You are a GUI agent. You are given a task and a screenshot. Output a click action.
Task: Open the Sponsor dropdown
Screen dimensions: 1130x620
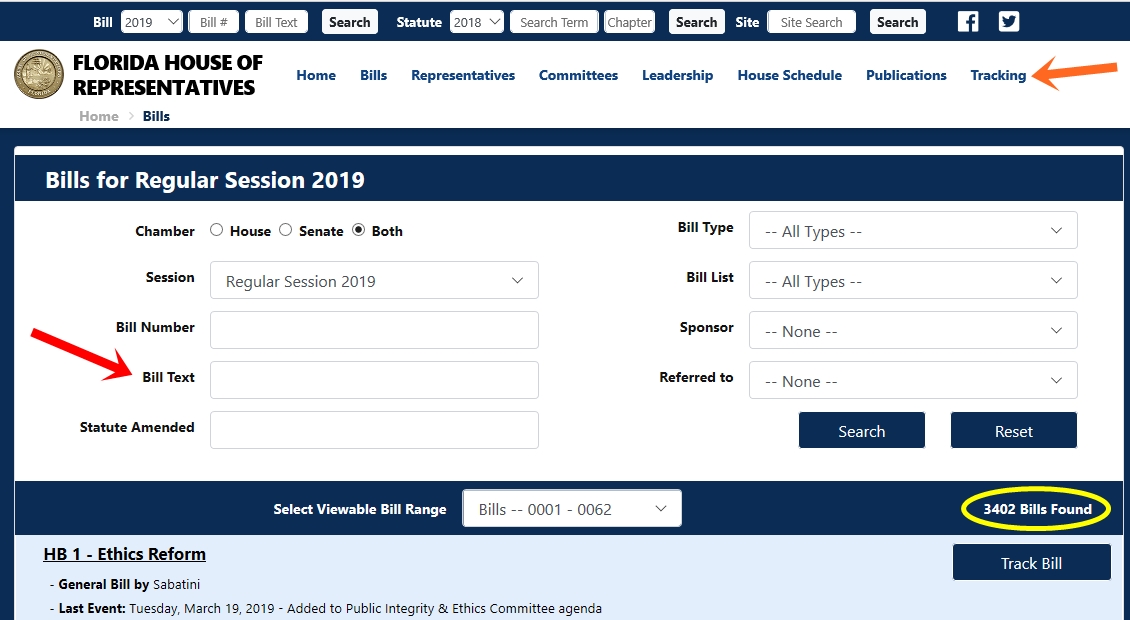coord(913,330)
